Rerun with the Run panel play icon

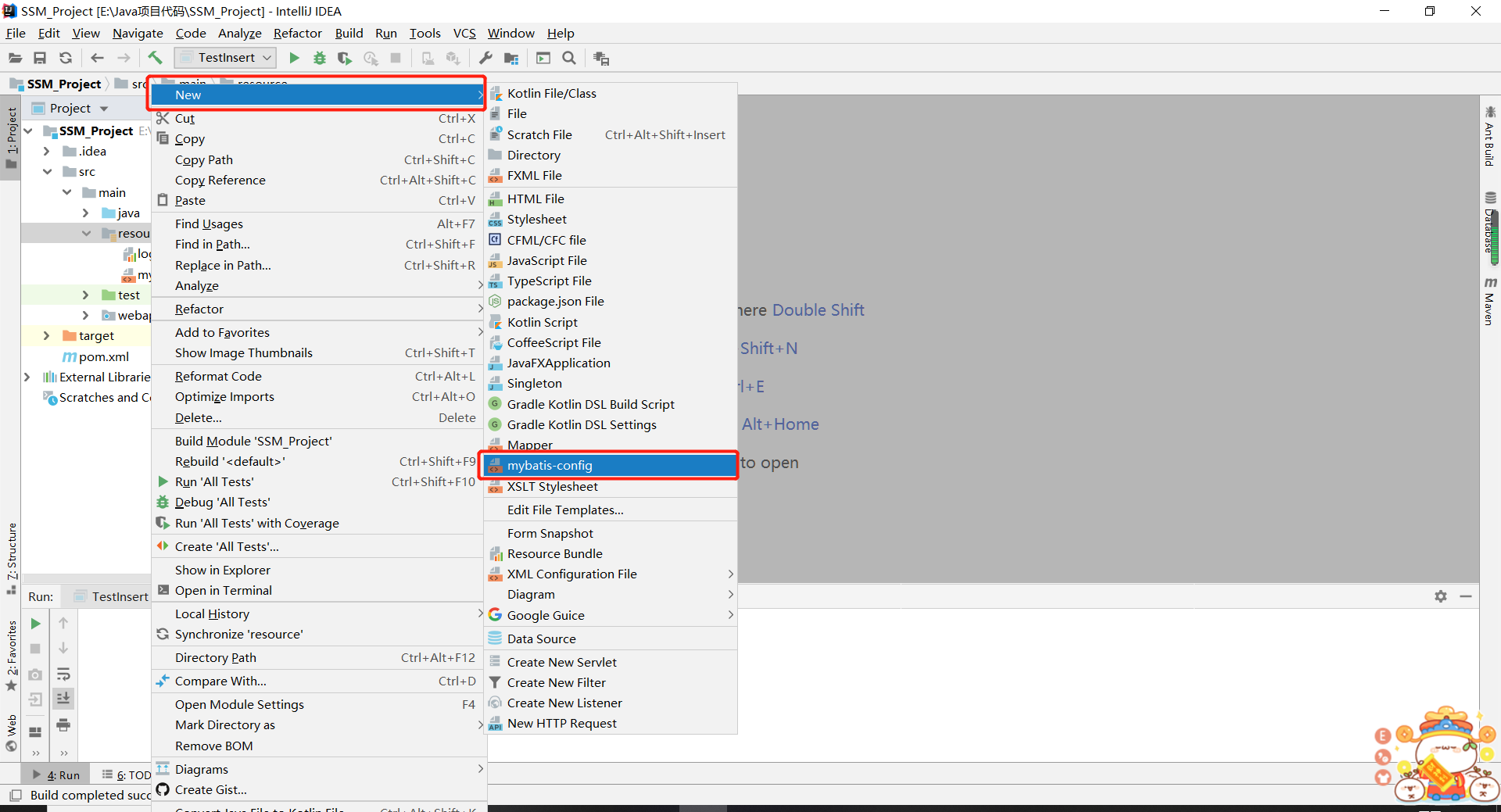coord(35,624)
